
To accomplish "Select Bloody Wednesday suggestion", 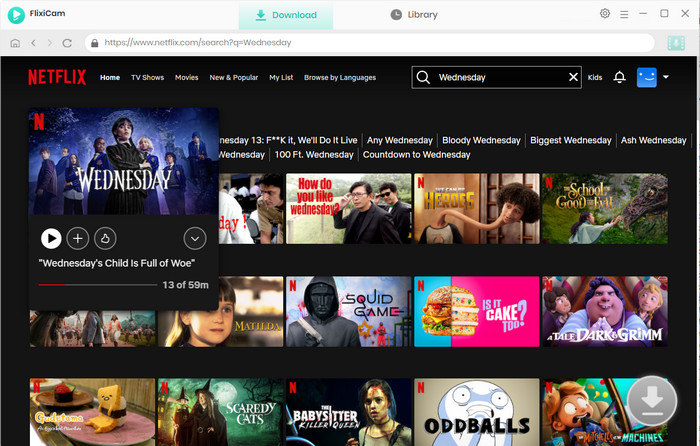I will [481, 140].
